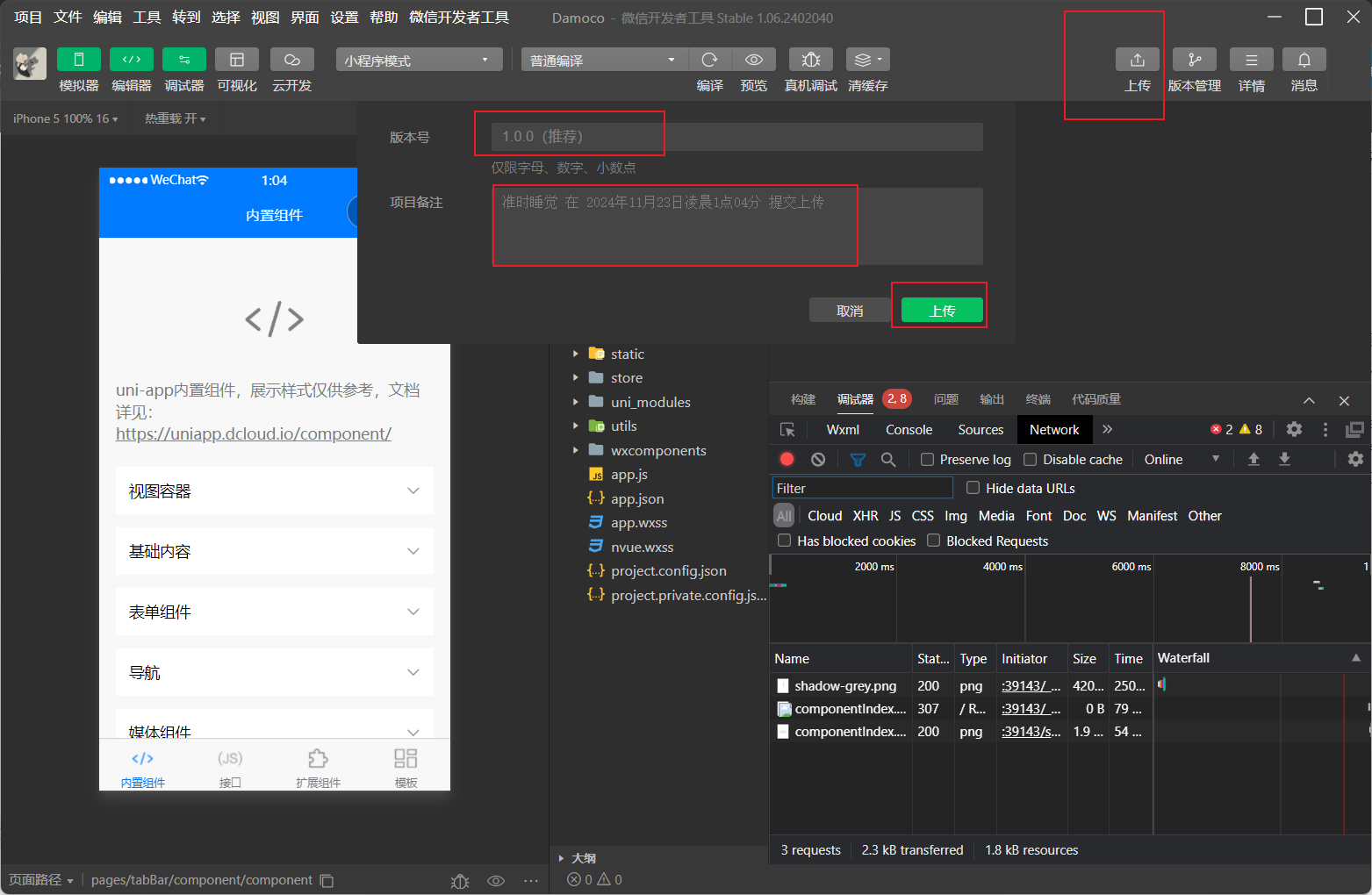
Task: Click the 取消 cancel button
Action: [850, 311]
